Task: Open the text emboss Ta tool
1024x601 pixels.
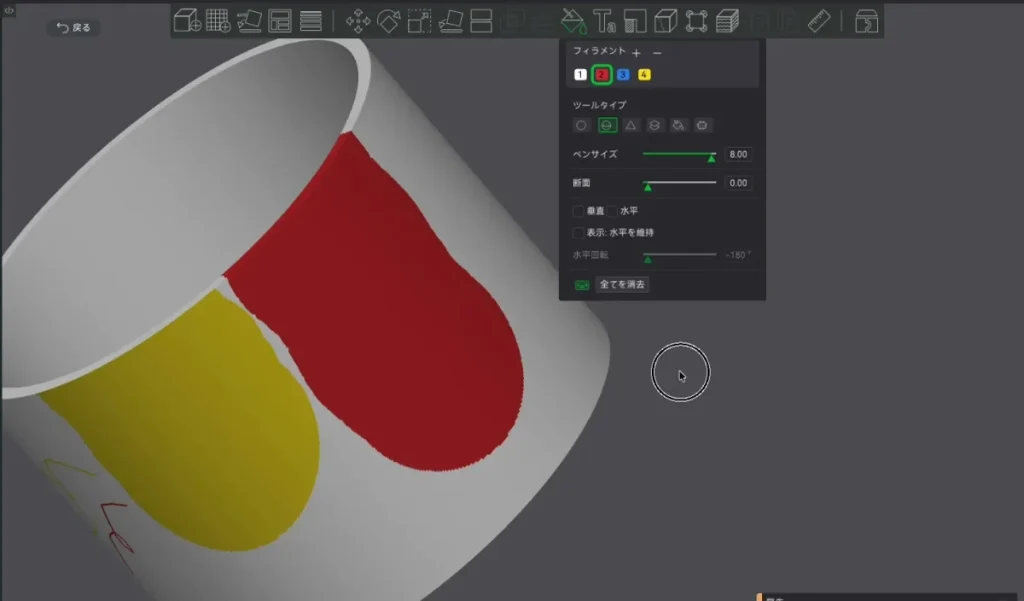Action: [604, 21]
